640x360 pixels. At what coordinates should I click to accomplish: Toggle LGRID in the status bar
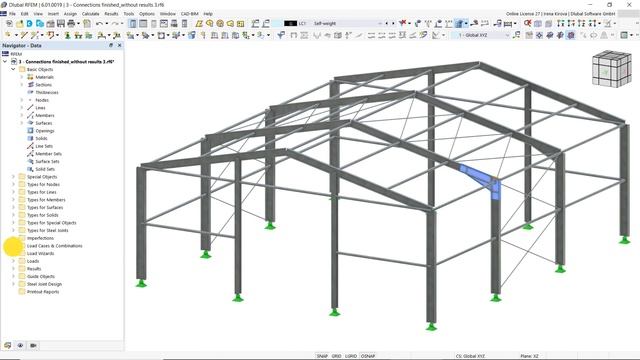point(351,356)
